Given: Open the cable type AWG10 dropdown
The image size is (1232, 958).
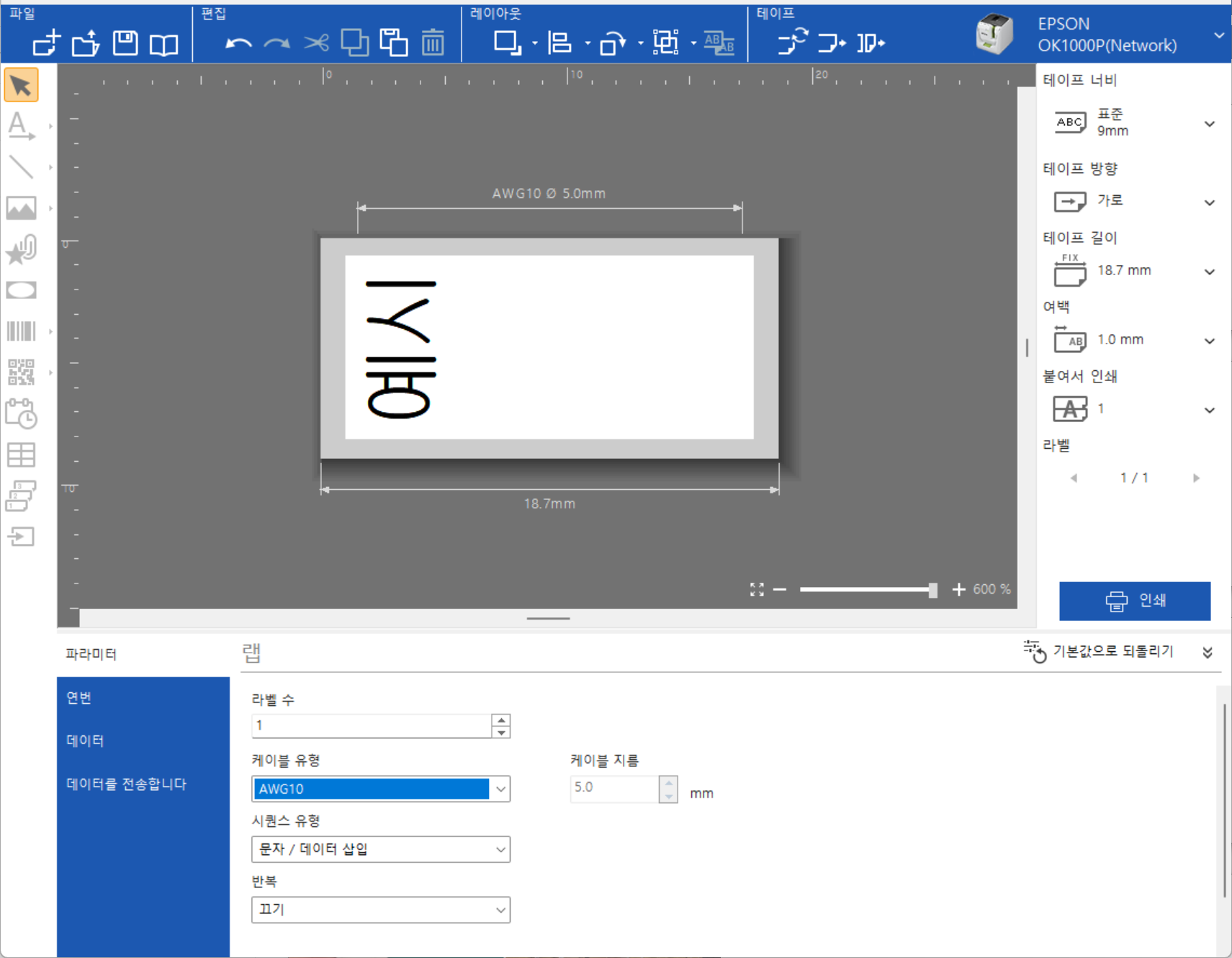Looking at the screenshot, I should pyautogui.click(x=380, y=789).
